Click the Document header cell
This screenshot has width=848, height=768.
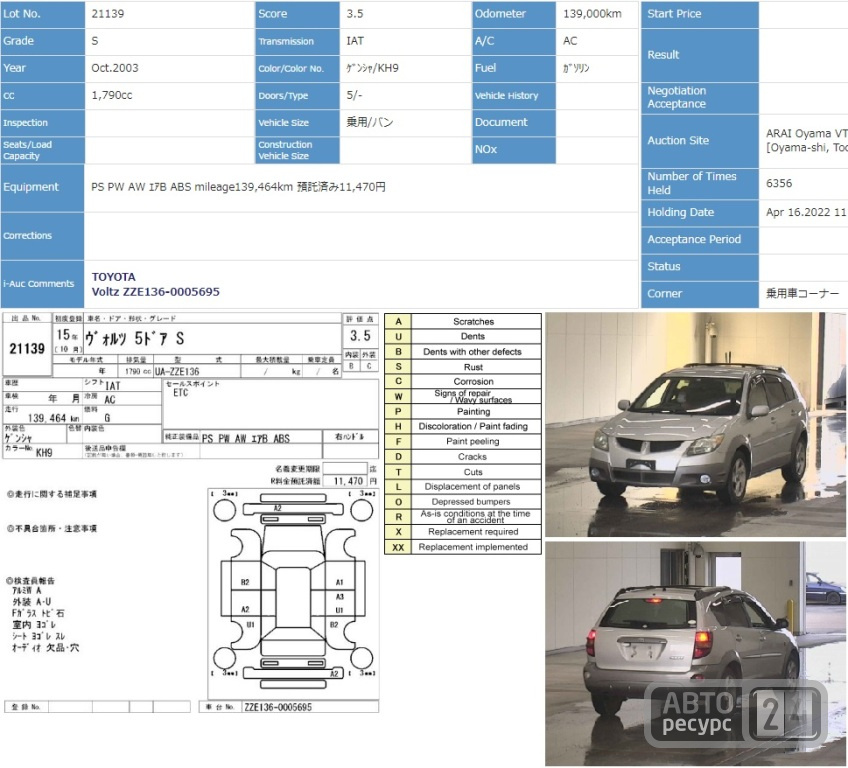tap(514, 123)
